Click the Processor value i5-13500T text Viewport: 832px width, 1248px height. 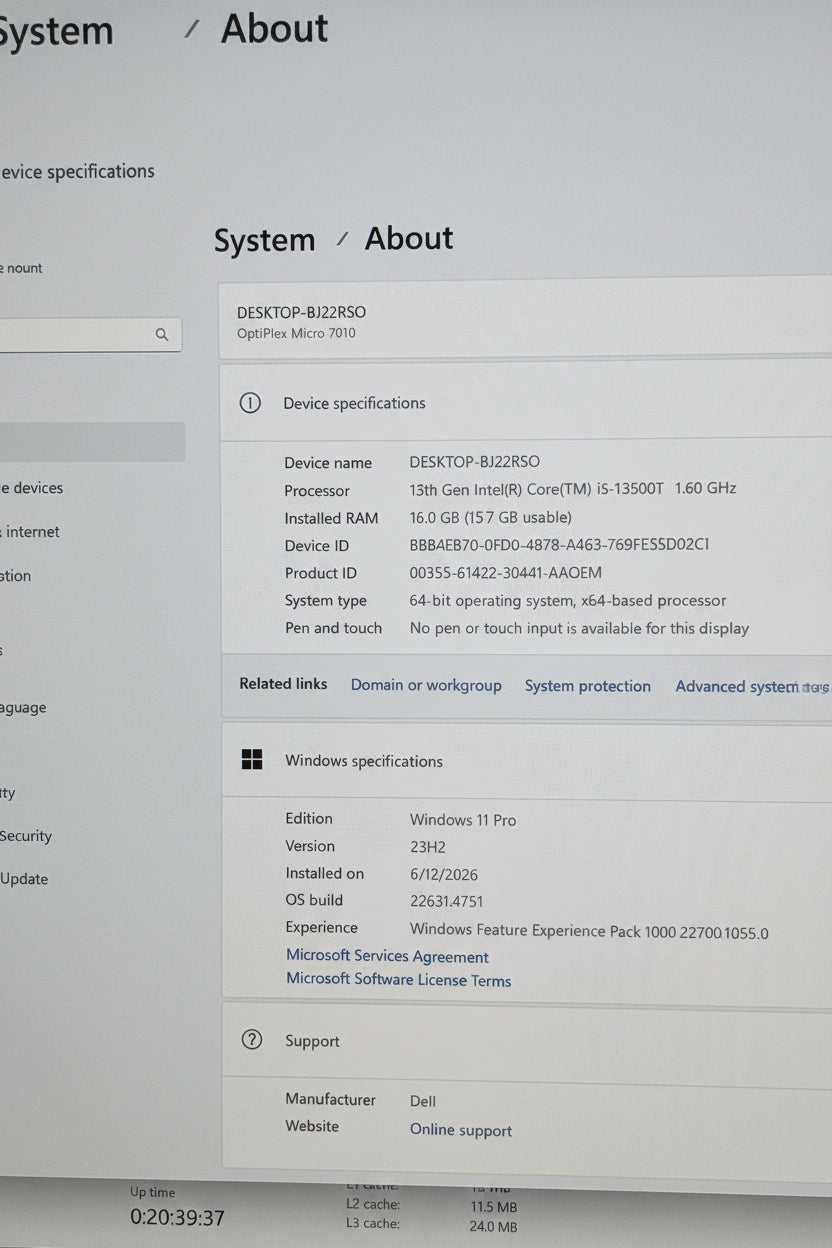coord(573,489)
